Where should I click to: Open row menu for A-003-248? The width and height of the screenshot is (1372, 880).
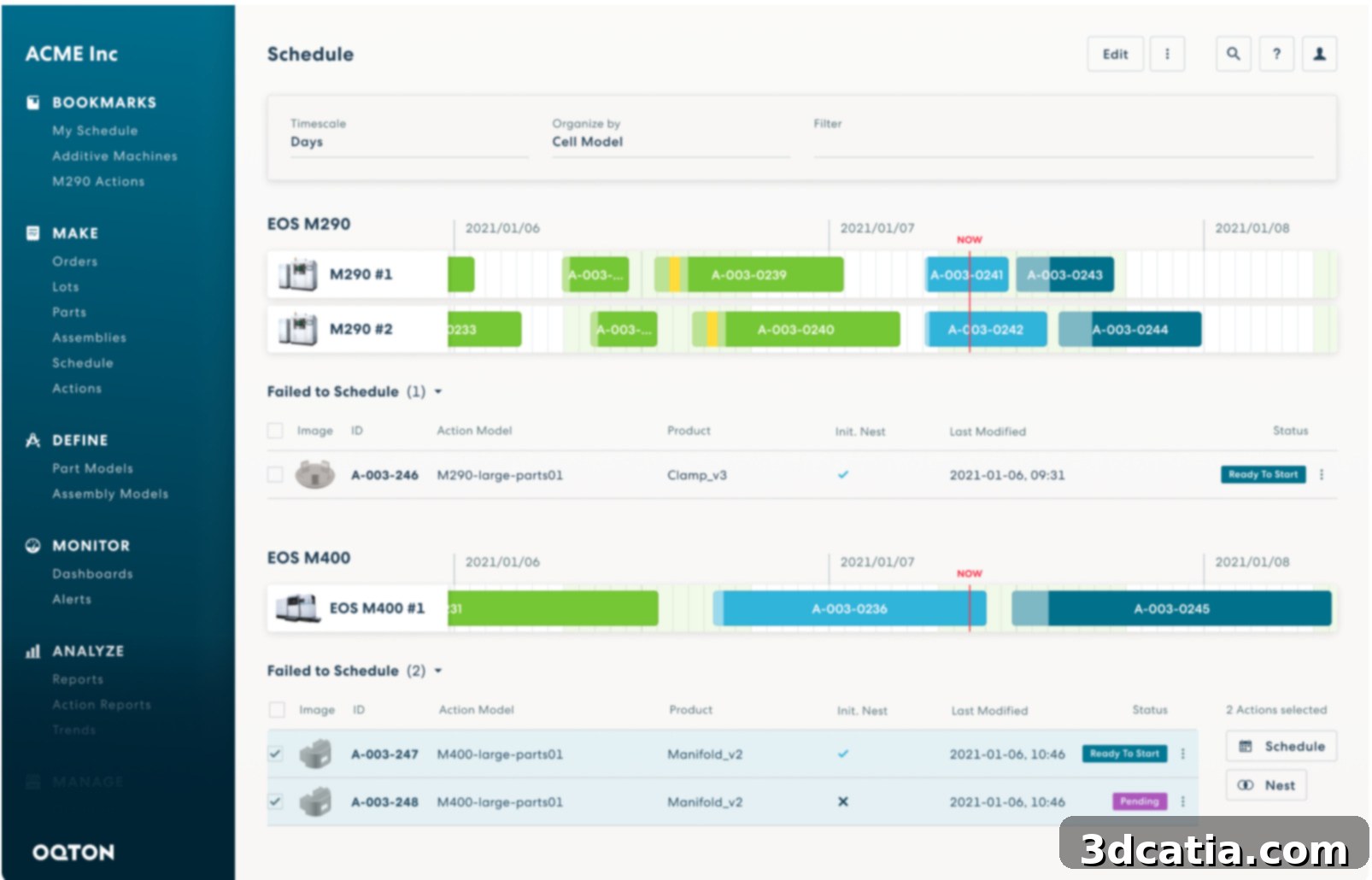point(1183,801)
